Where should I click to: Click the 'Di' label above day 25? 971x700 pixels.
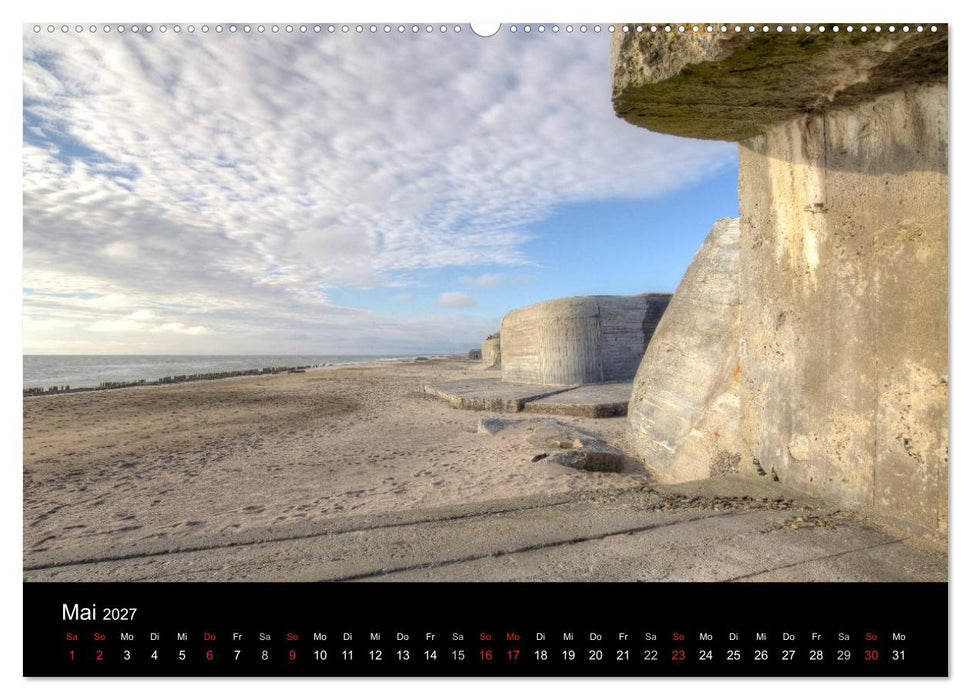click(733, 637)
